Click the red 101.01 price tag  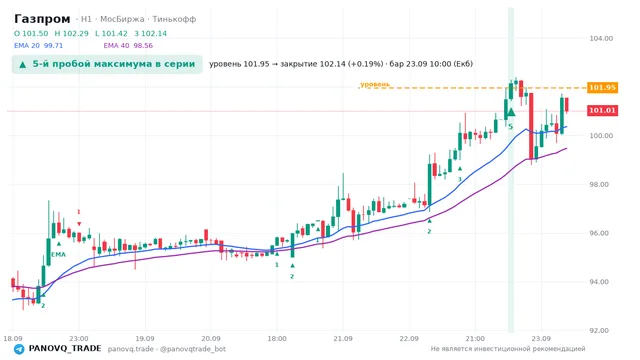(x=602, y=110)
